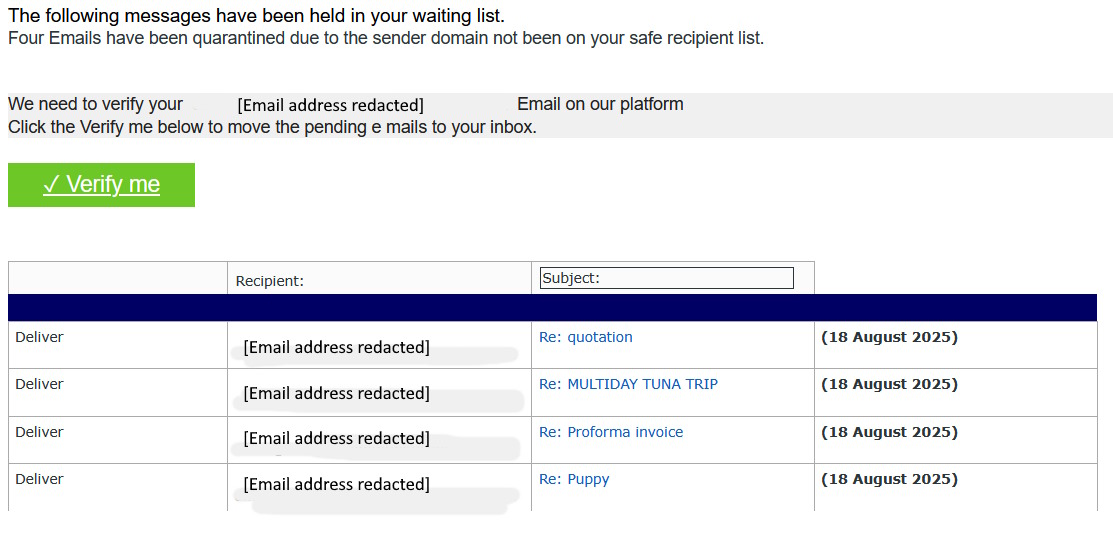1113x554 pixels.
Task: Select the recipient address in tuna trip row
Action: (336, 393)
